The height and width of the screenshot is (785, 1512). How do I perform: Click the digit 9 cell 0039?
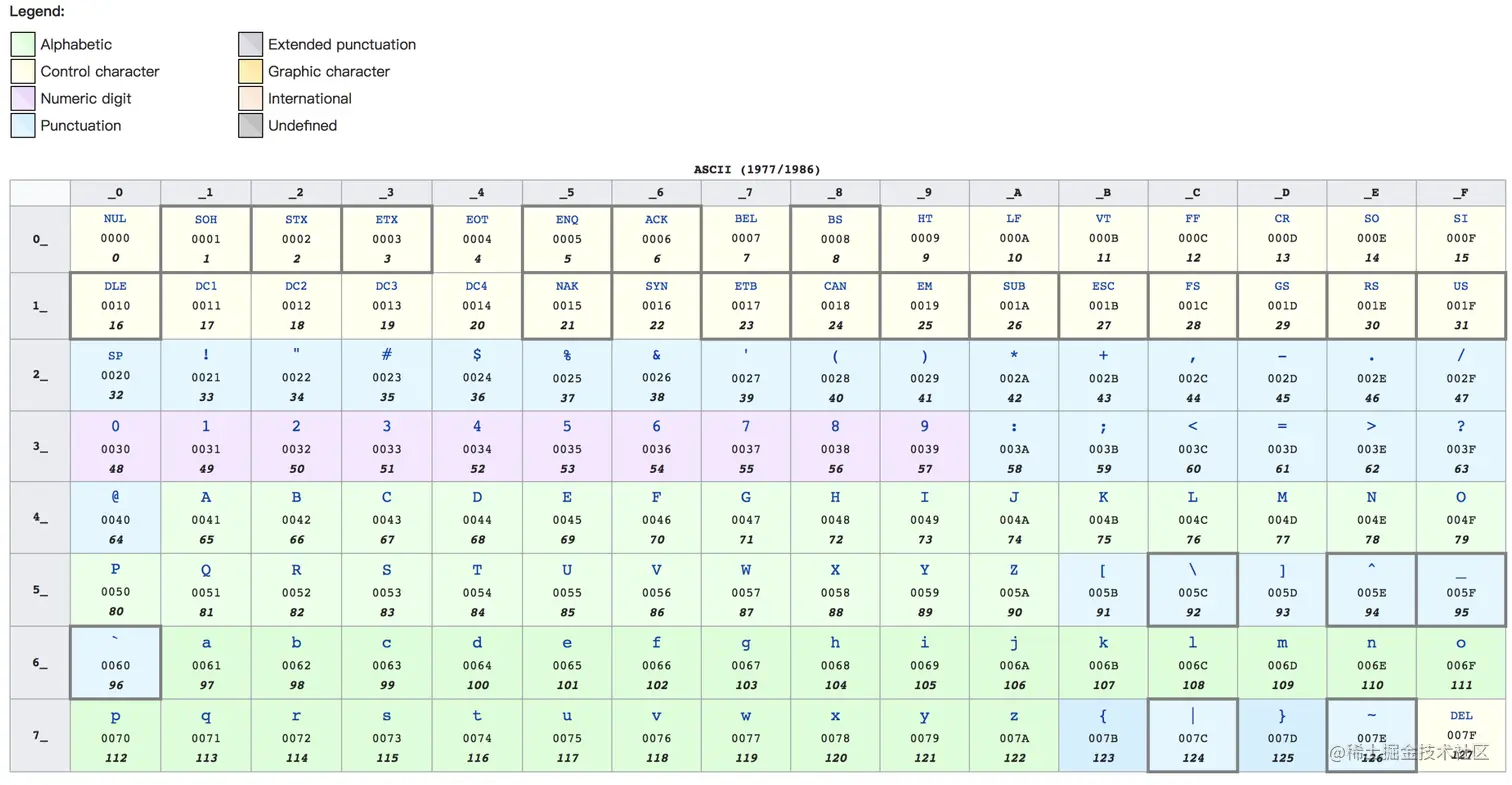click(925, 446)
